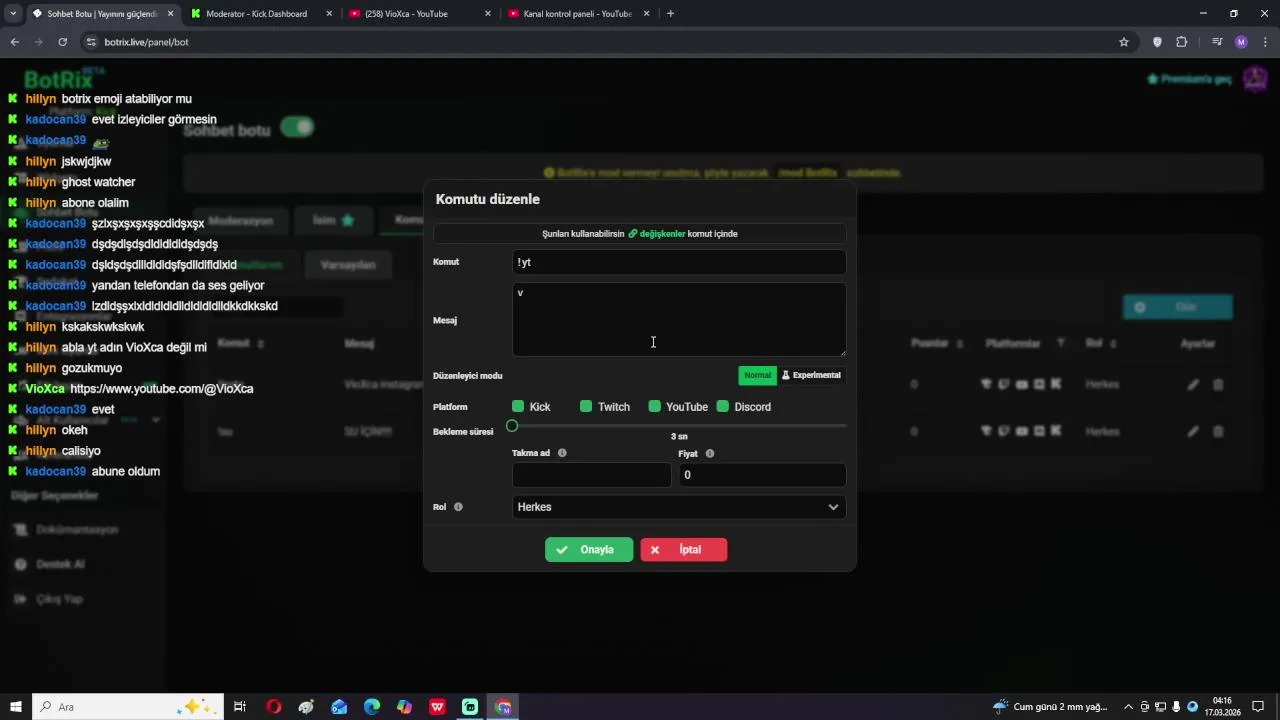Go back in the browser
This screenshot has width=1280, height=720.
coord(14,42)
